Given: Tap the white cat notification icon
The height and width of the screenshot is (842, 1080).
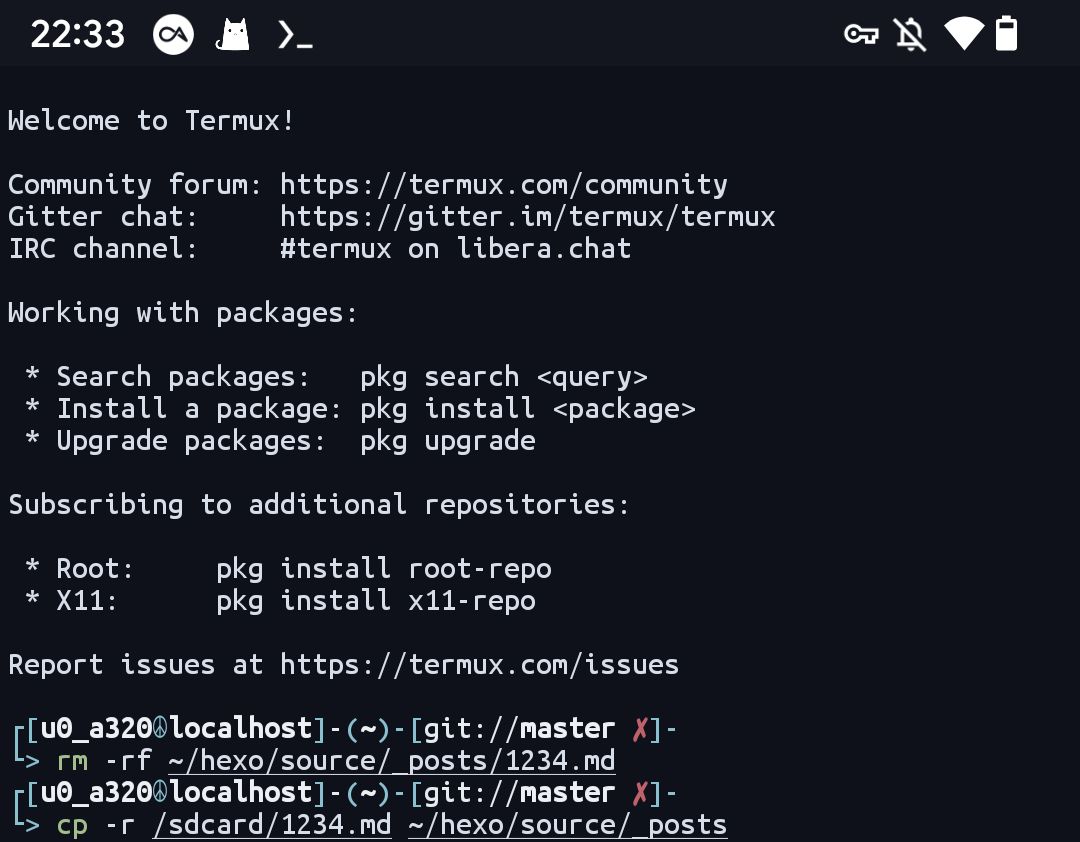Looking at the screenshot, I should click(233, 34).
